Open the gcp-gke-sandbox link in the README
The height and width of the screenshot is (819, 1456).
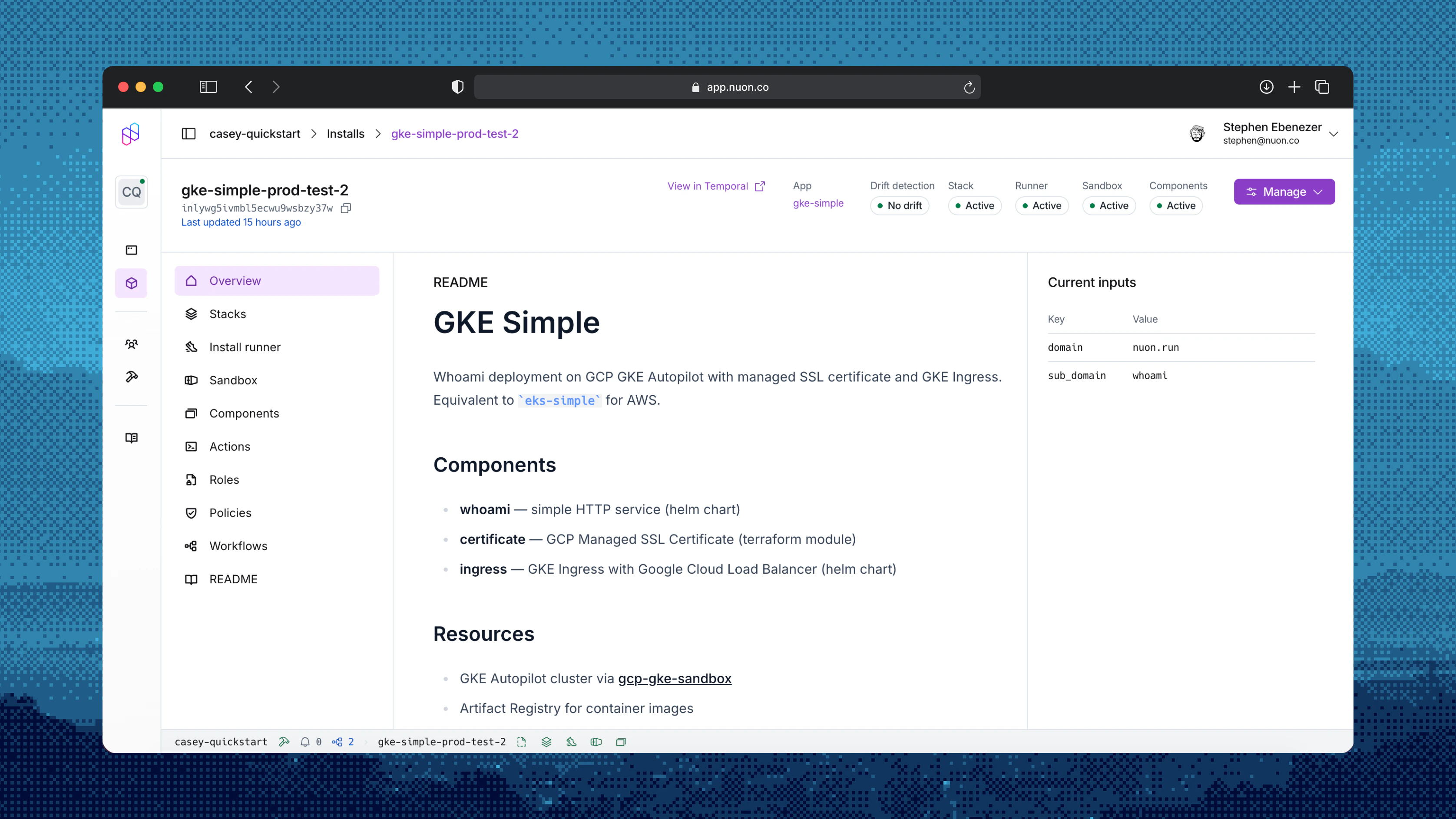coord(674,678)
